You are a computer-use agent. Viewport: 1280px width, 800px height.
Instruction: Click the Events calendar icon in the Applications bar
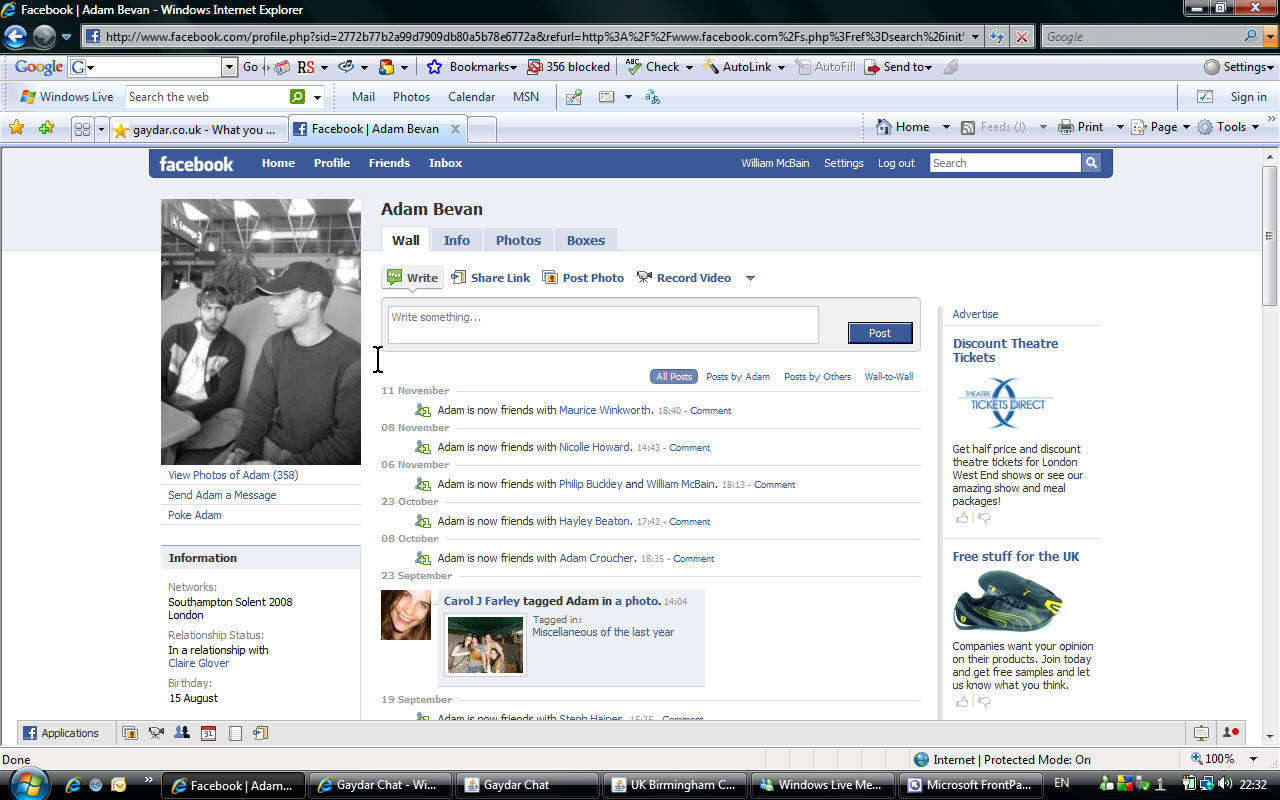tap(209, 733)
